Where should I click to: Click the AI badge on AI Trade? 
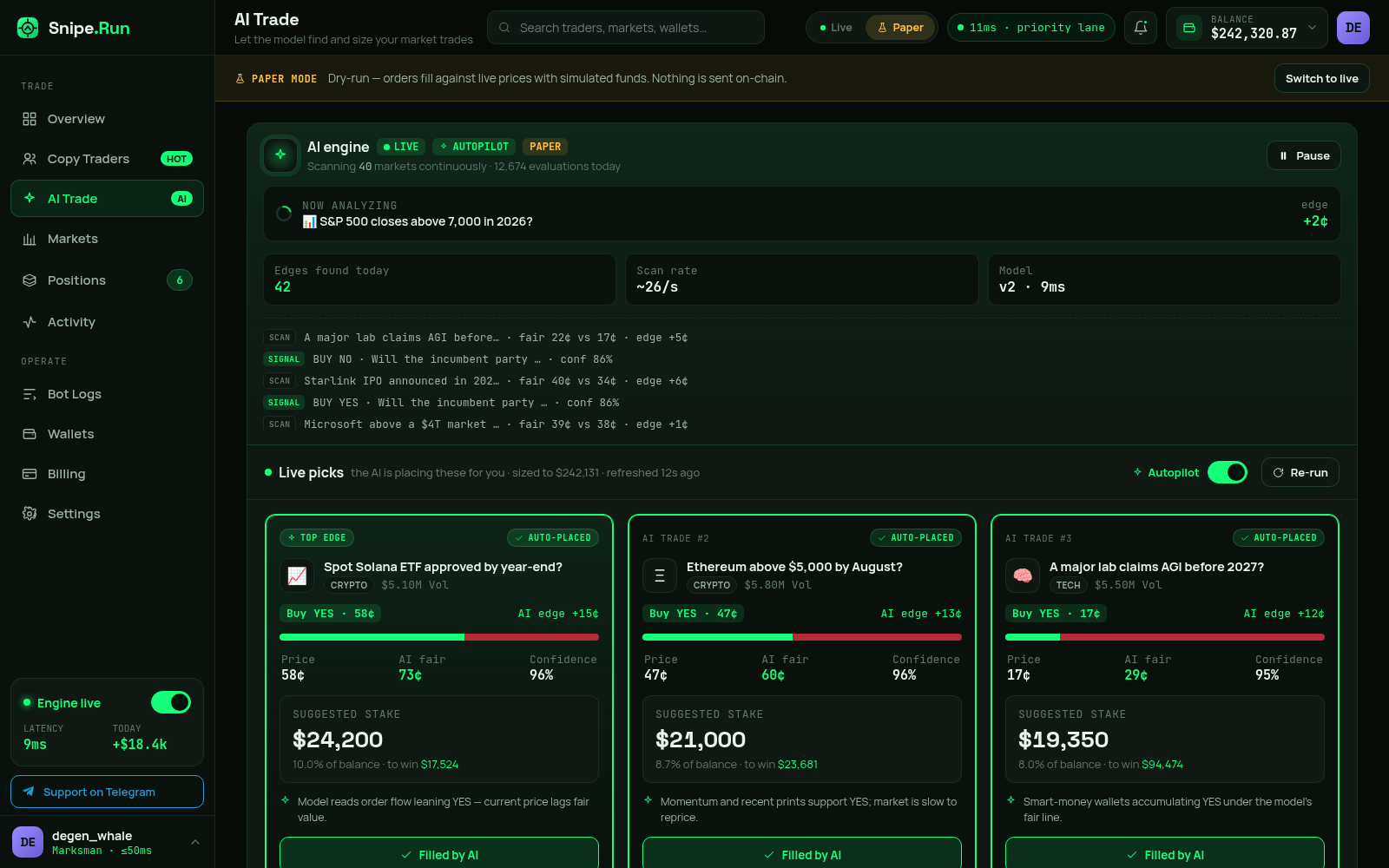coord(181,199)
